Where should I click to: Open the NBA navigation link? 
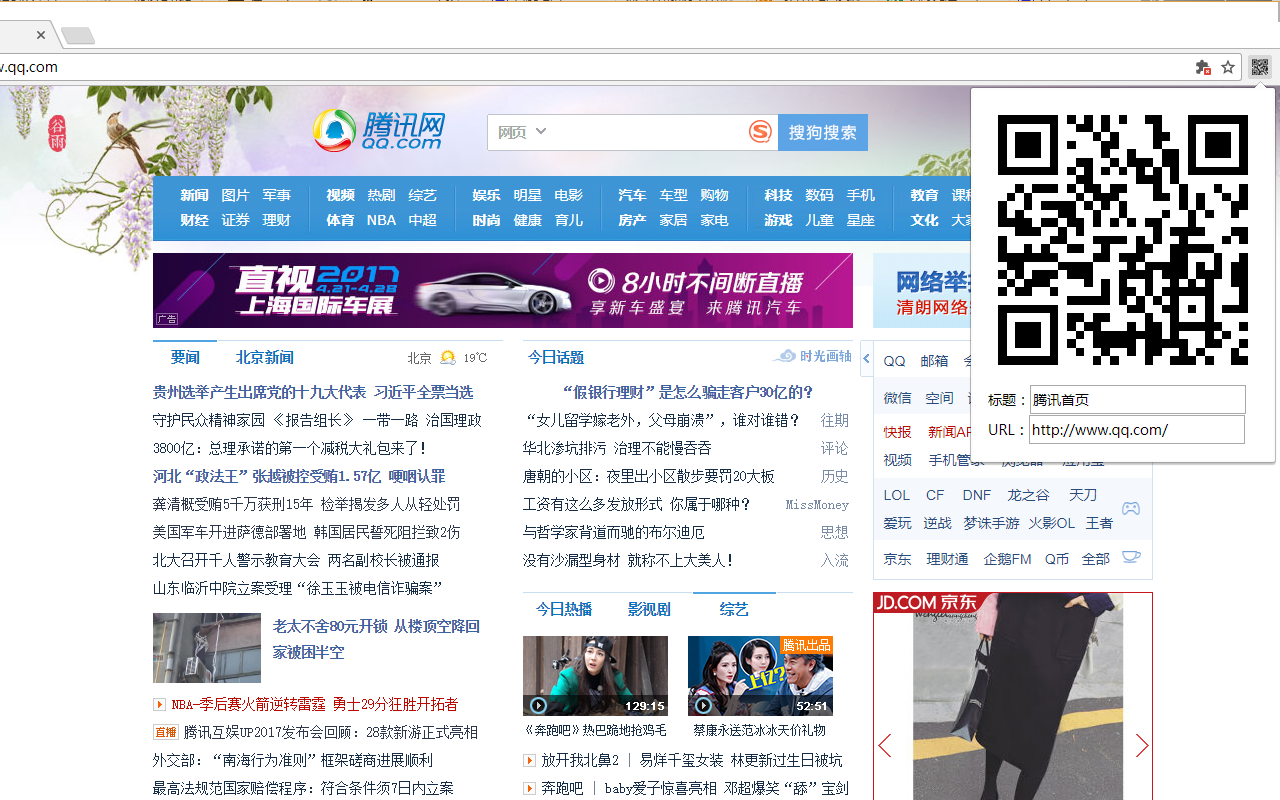pos(381,220)
